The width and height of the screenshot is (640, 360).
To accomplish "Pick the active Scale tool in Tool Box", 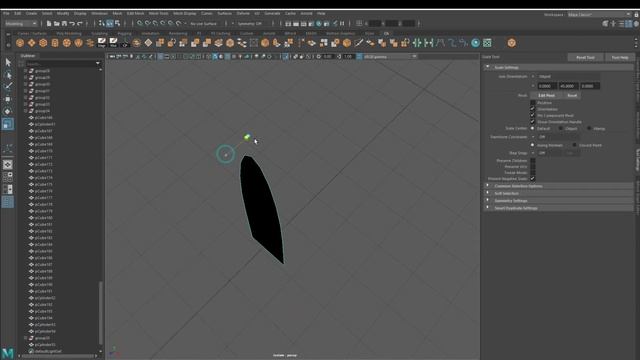I will coord(8,124).
